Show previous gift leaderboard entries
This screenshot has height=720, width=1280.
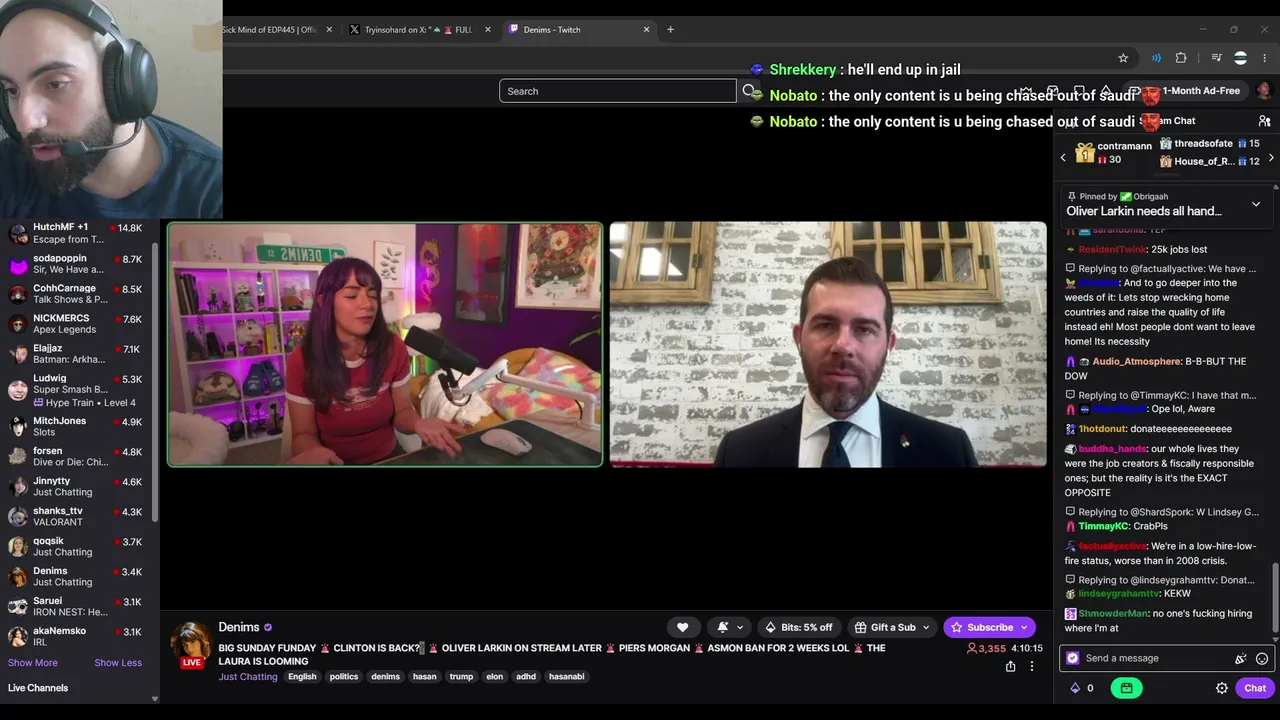click(1063, 158)
